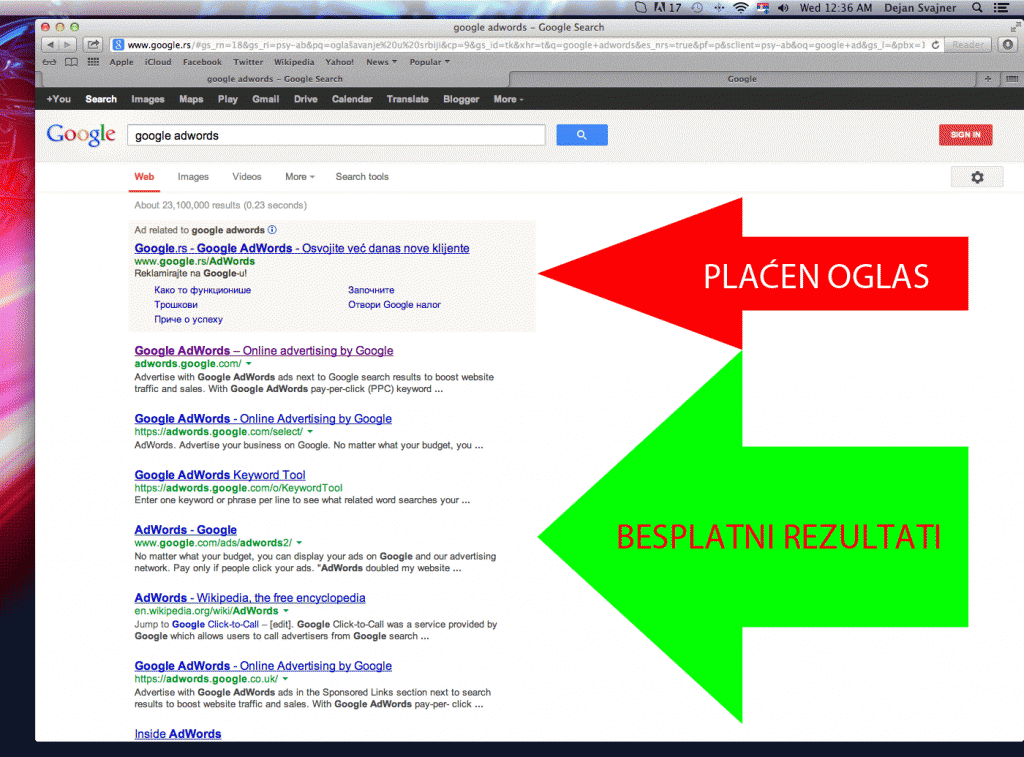
Task: Open Wi-Fi status menu
Action: point(740,8)
